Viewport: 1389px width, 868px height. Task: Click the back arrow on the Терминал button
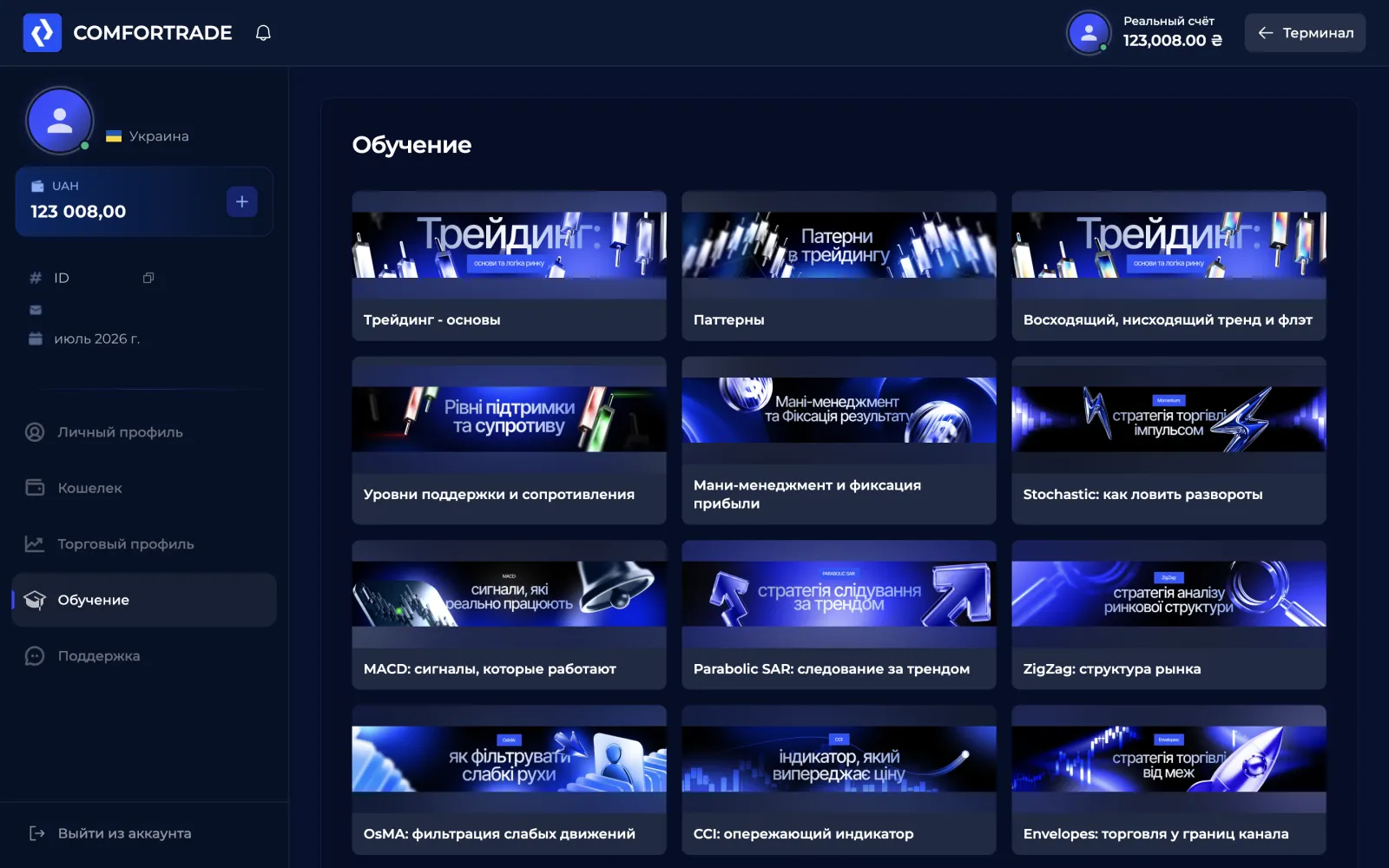(1266, 33)
